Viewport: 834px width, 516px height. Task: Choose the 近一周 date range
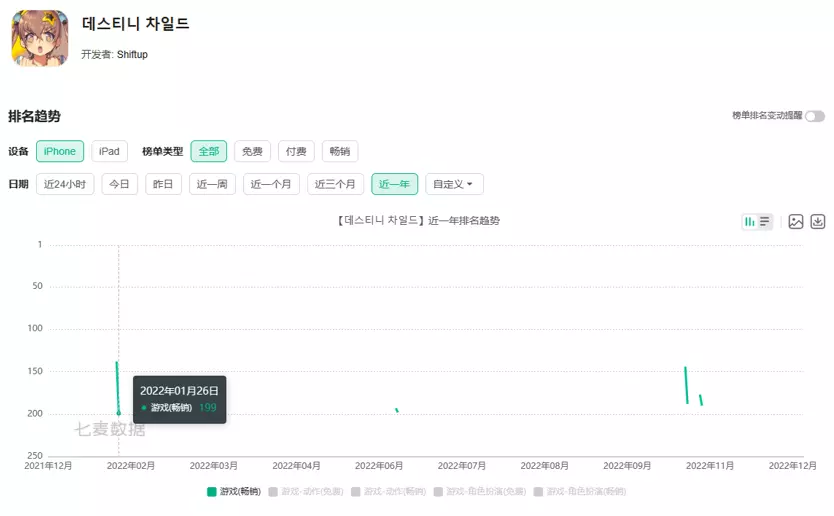(x=212, y=184)
